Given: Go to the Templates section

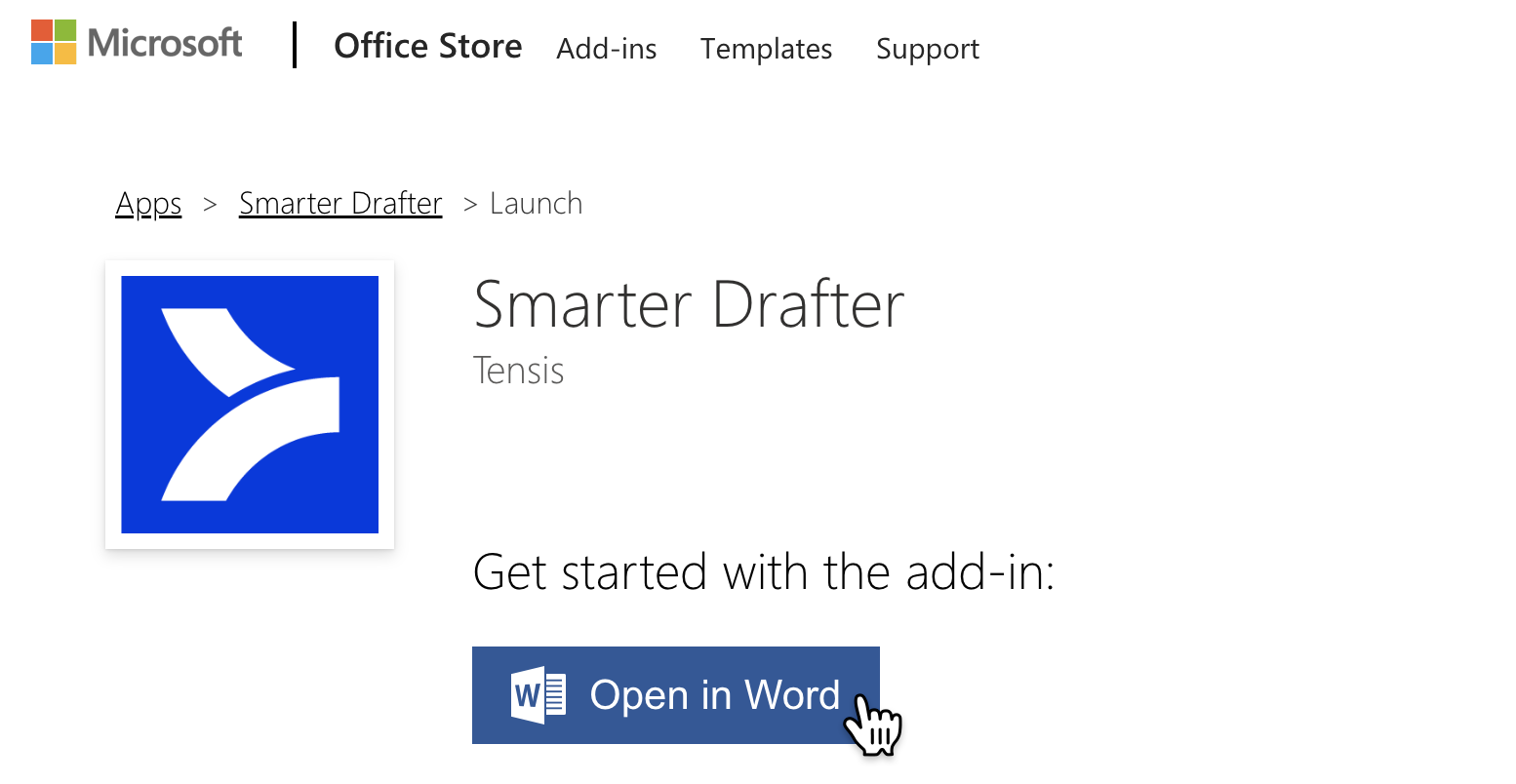Looking at the screenshot, I should [767, 49].
